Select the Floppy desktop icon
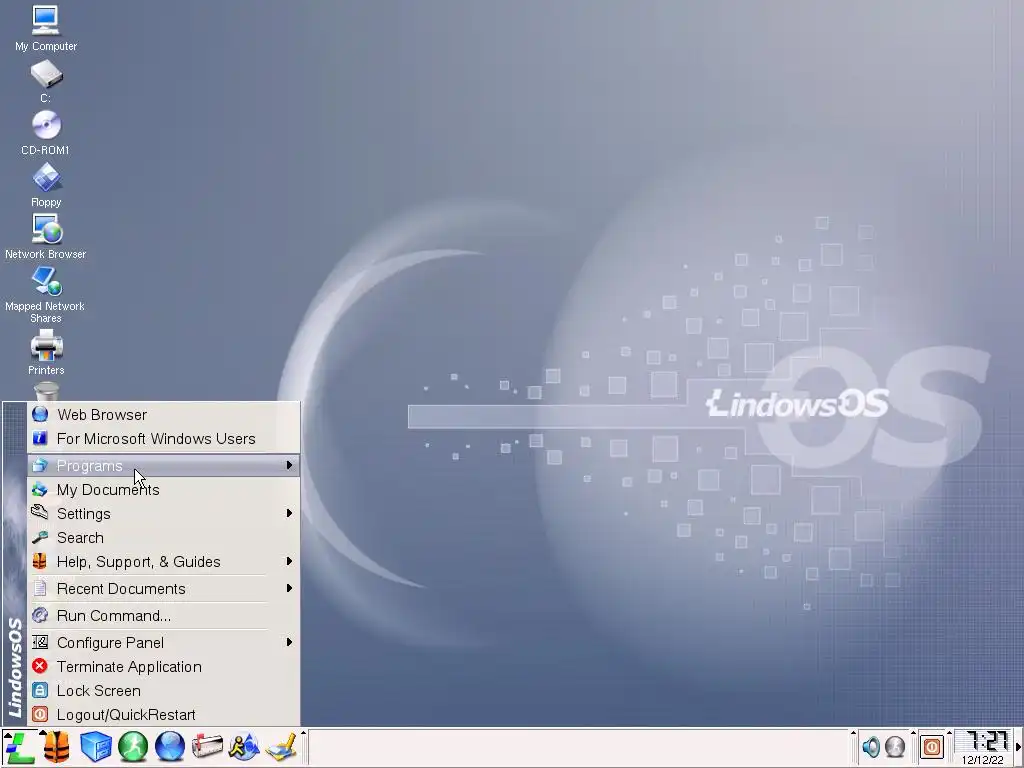 click(46, 185)
